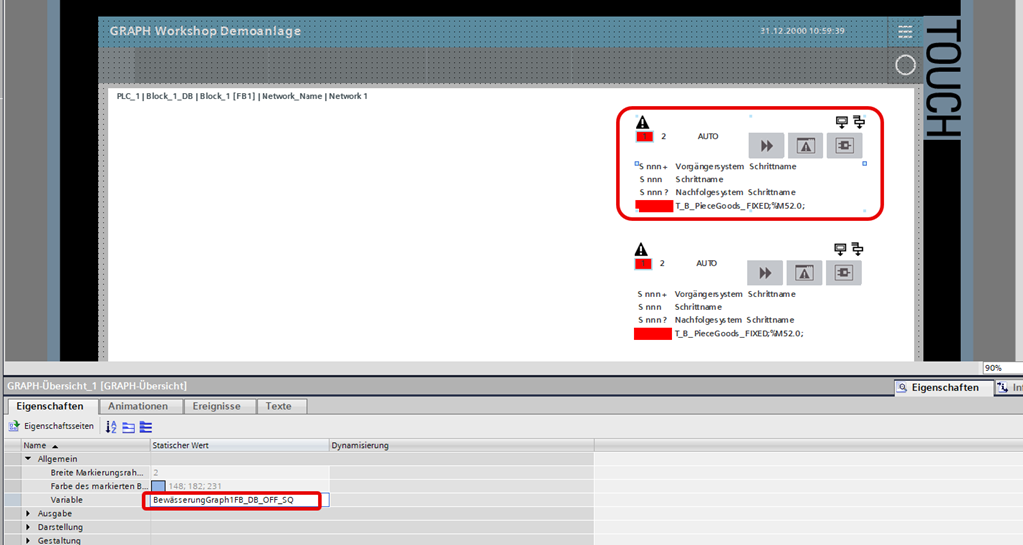Click the categorized view icon after A-Z

129,427
